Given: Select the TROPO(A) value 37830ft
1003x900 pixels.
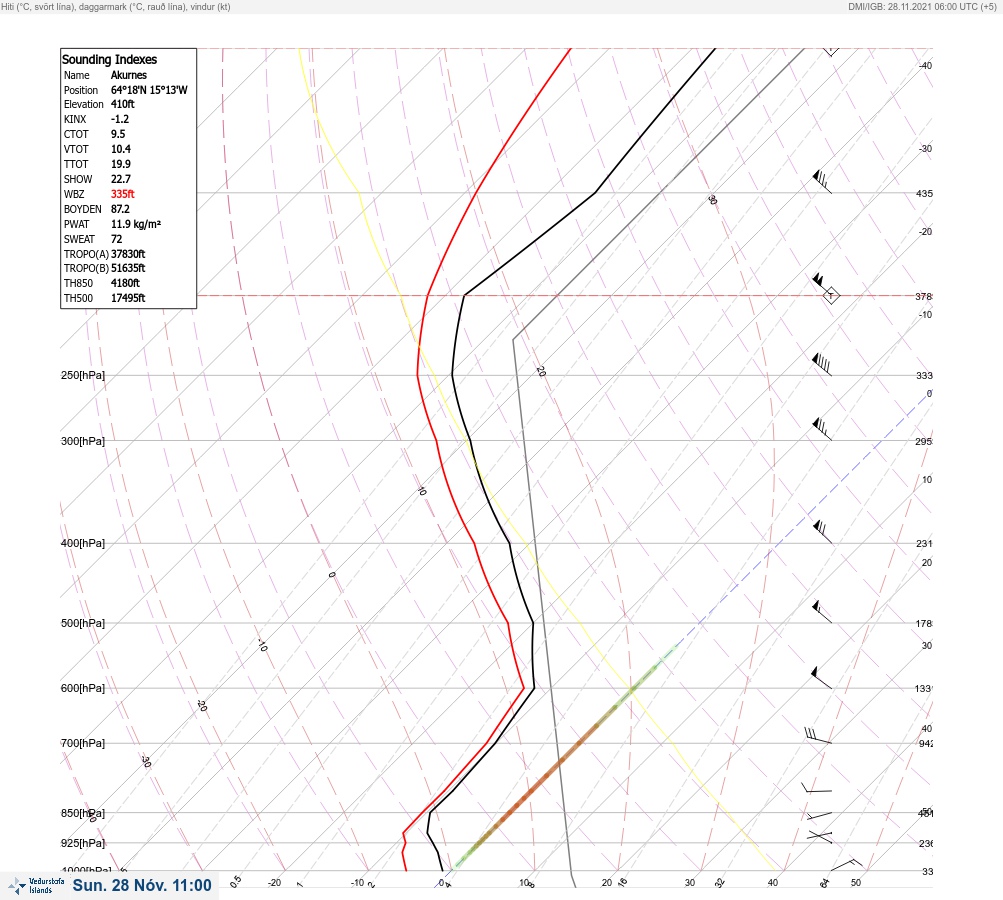Looking at the screenshot, I should (x=128, y=254).
